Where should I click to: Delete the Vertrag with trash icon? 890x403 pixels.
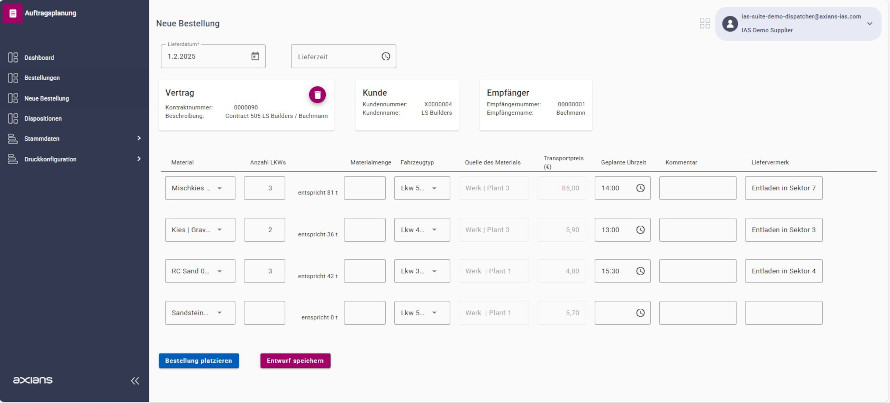pyautogui.click(x=317, y=94)
